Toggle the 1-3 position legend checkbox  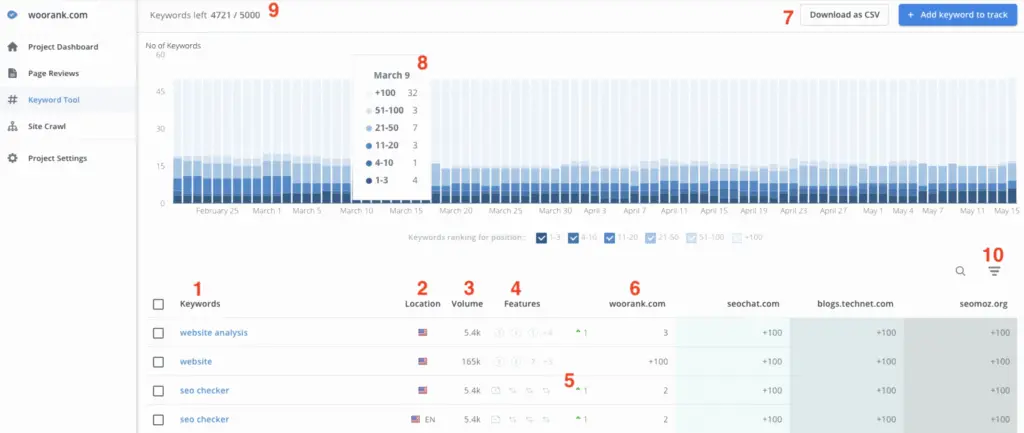pos(541,238)
